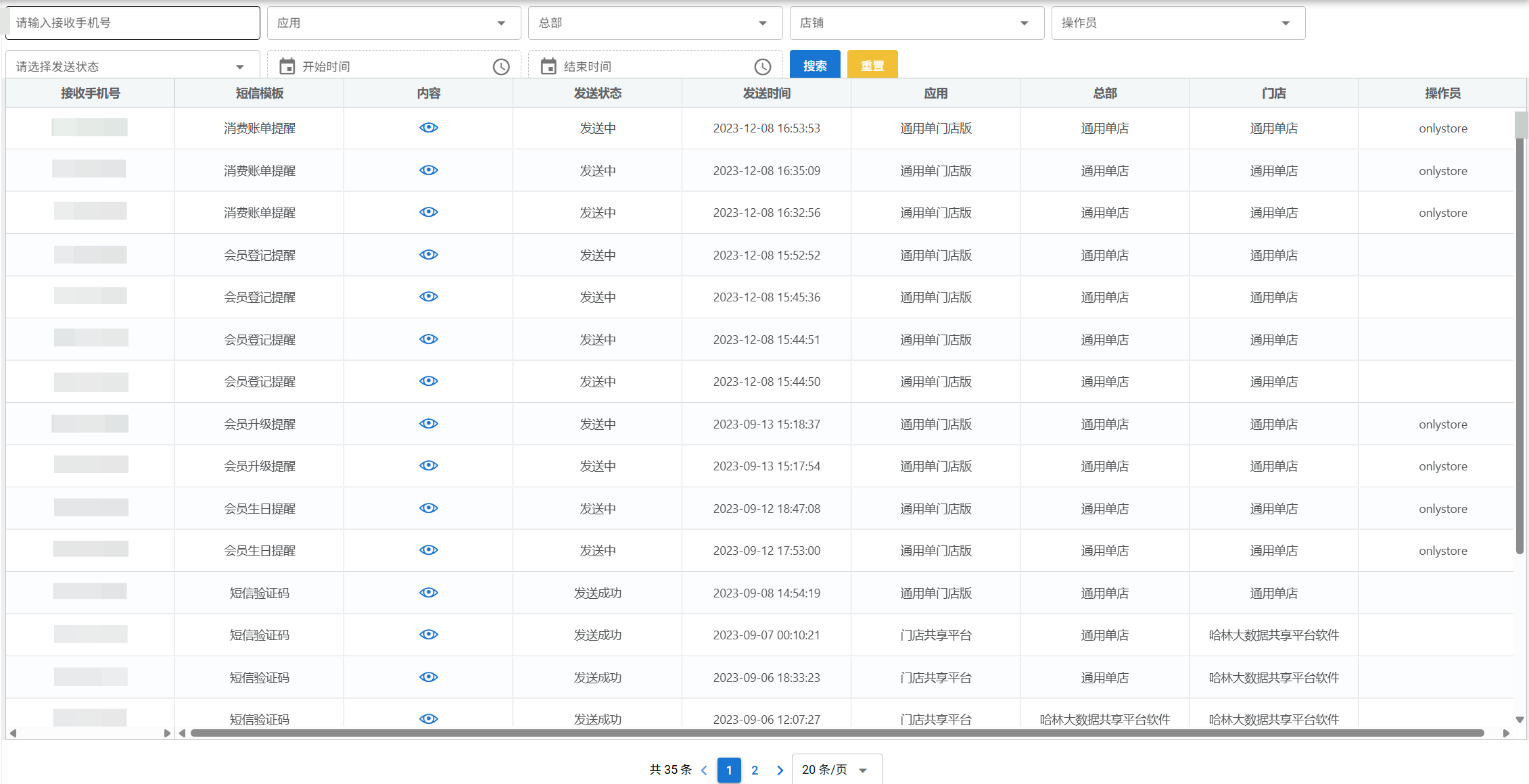1529x784 pixels.
Task: View content of the 00:10:21 message
Action: [x=429, y=635]
